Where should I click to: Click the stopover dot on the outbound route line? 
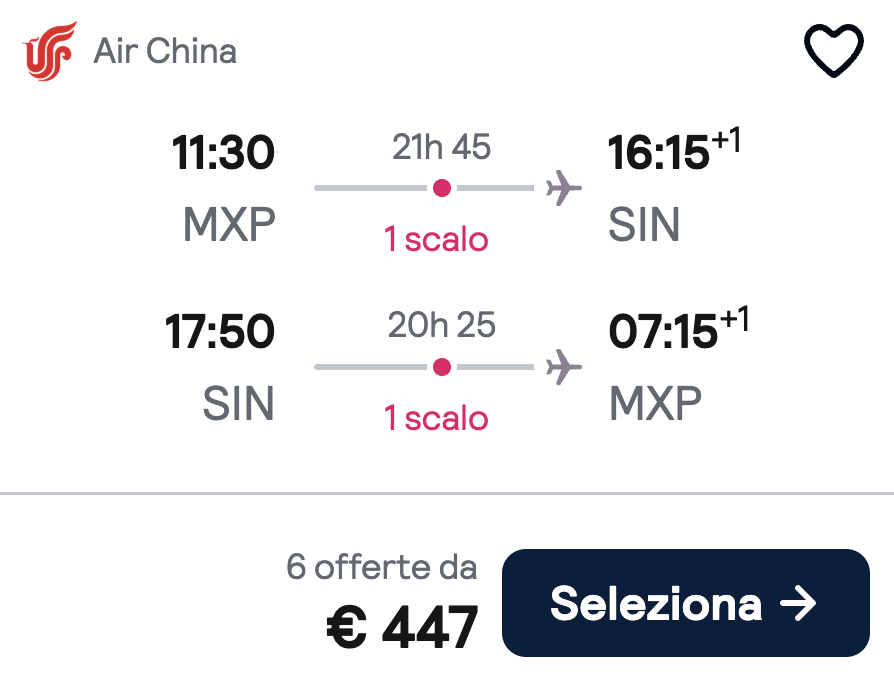[x=441, y=186]
